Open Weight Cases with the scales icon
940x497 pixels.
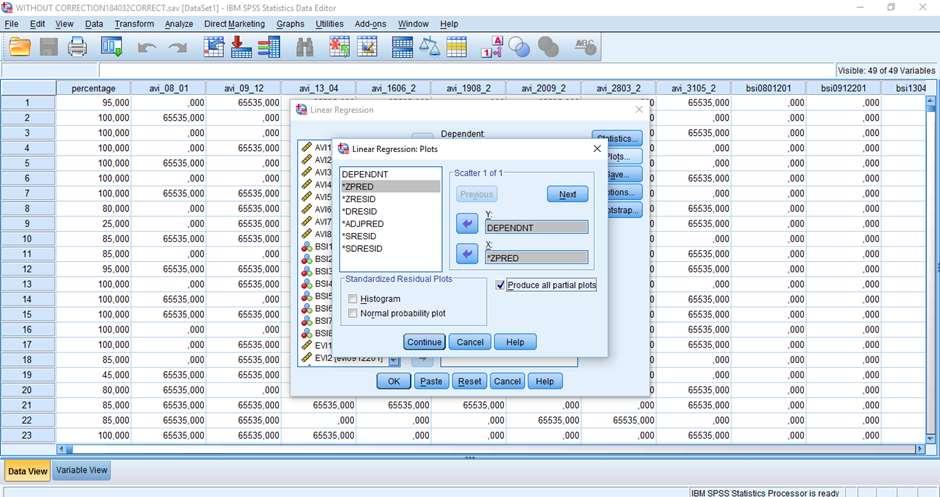point(429,47)
